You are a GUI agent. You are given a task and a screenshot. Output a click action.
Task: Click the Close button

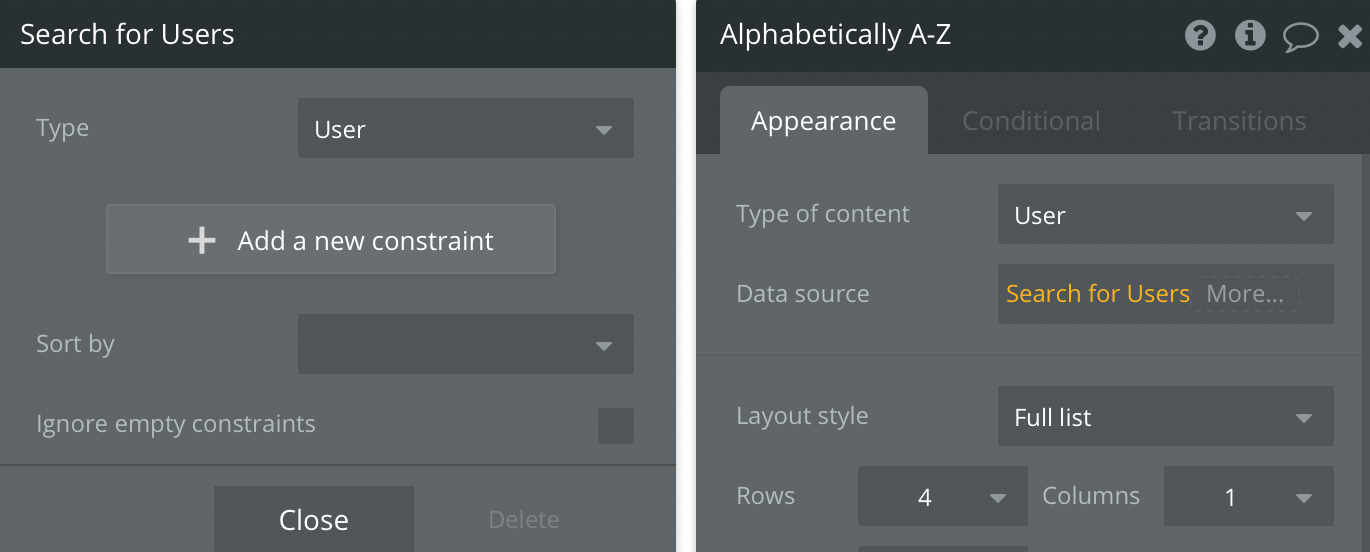[x=314, y=519]
